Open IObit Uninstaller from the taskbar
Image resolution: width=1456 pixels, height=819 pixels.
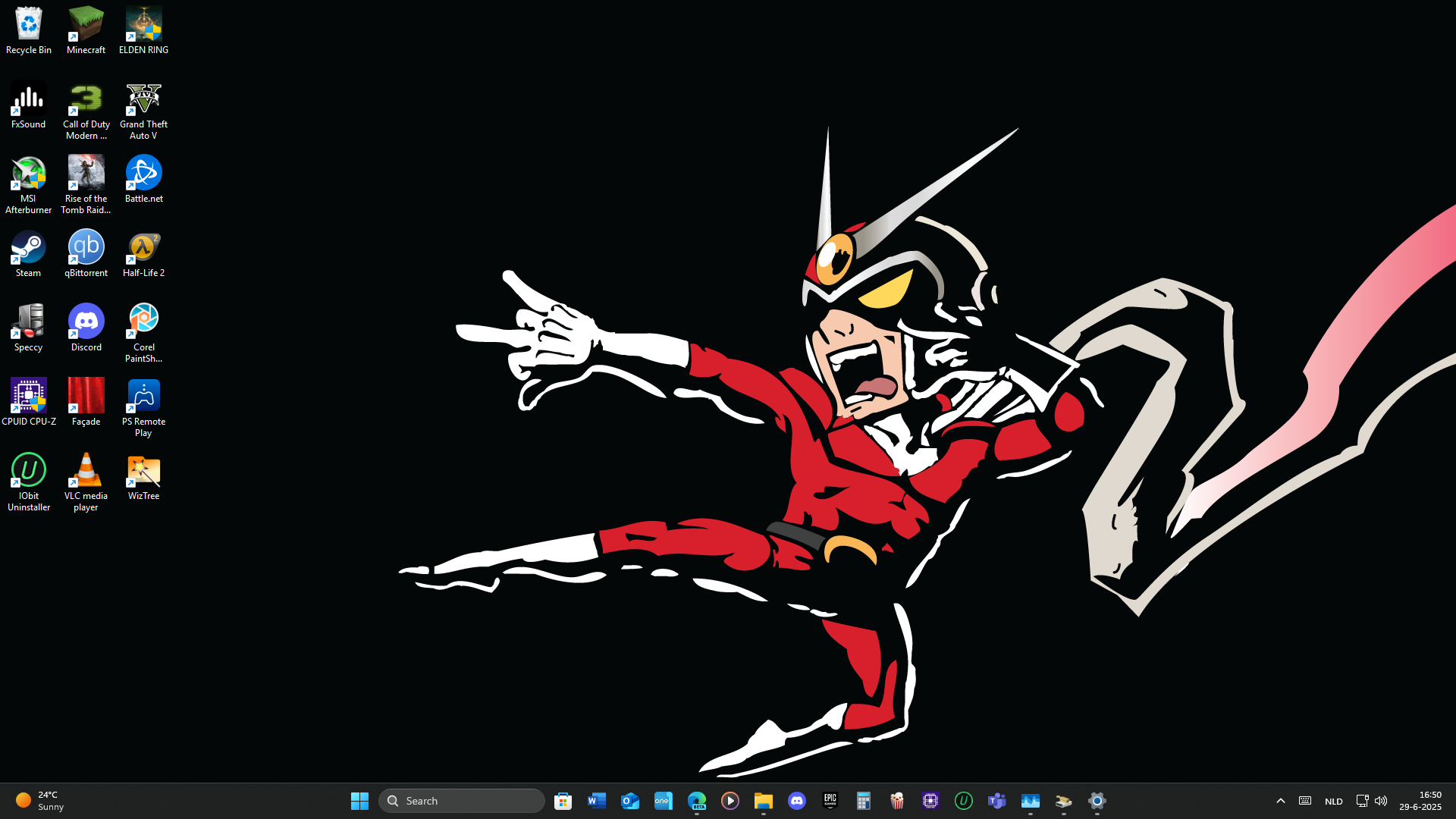click(964, 801)
